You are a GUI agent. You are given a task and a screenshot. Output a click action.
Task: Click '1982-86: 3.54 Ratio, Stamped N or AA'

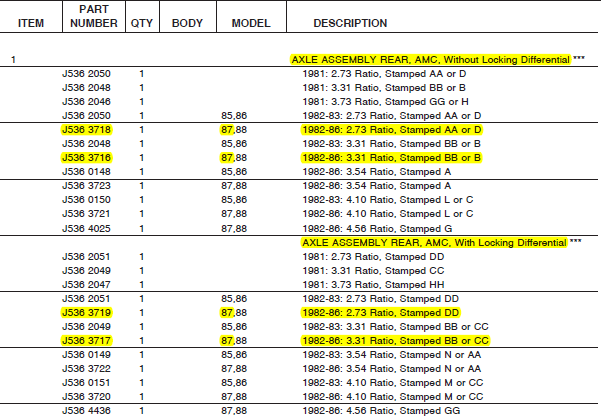(x=392, y=368)
